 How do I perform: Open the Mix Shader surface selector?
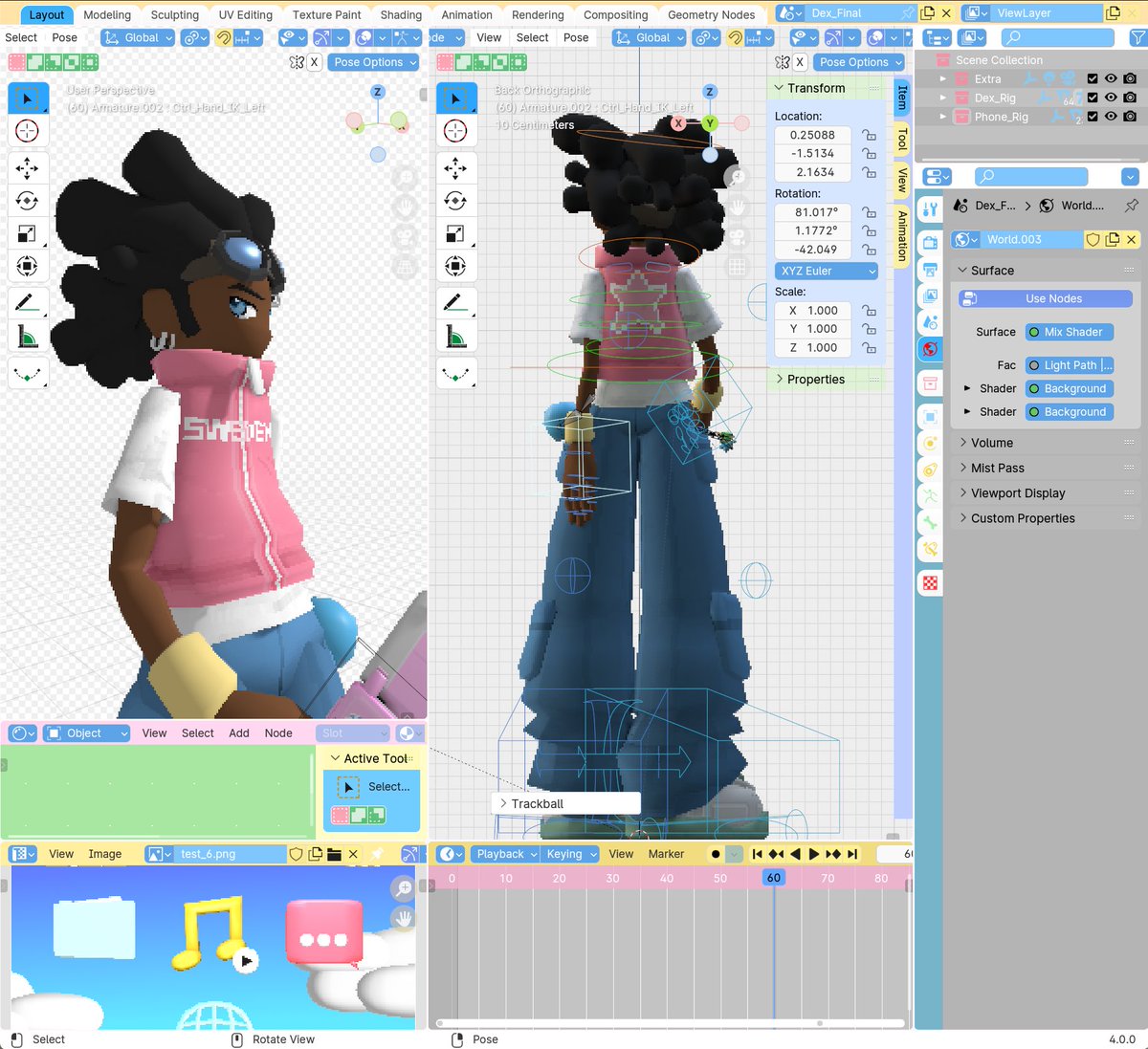pyautogui.click(x=1070, y=332)
